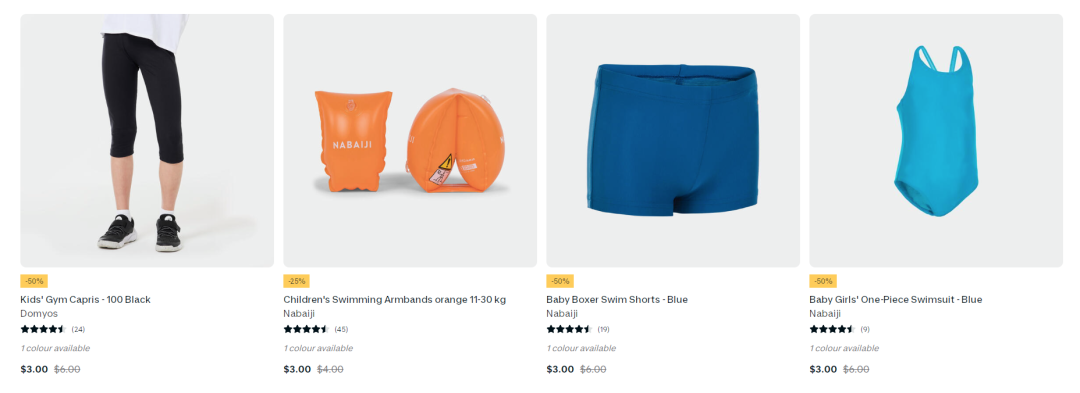Click the -50% badge on the swim shorts
1080x393 pixels.
[560, 281]
